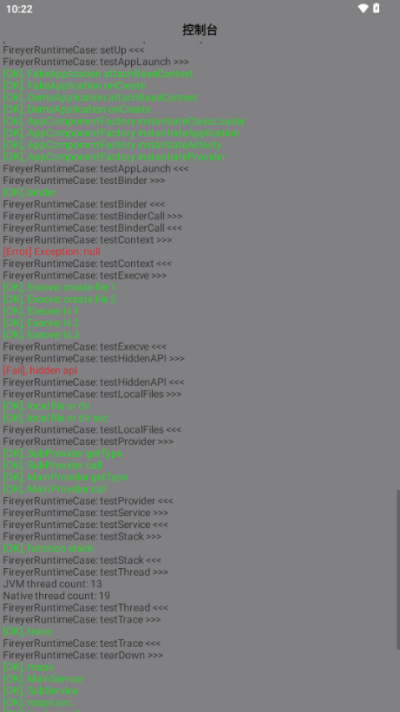The image size is (400, 712).
Task: Click "[OK], MainProvider call" log line
Action: (x=55, y=489)
